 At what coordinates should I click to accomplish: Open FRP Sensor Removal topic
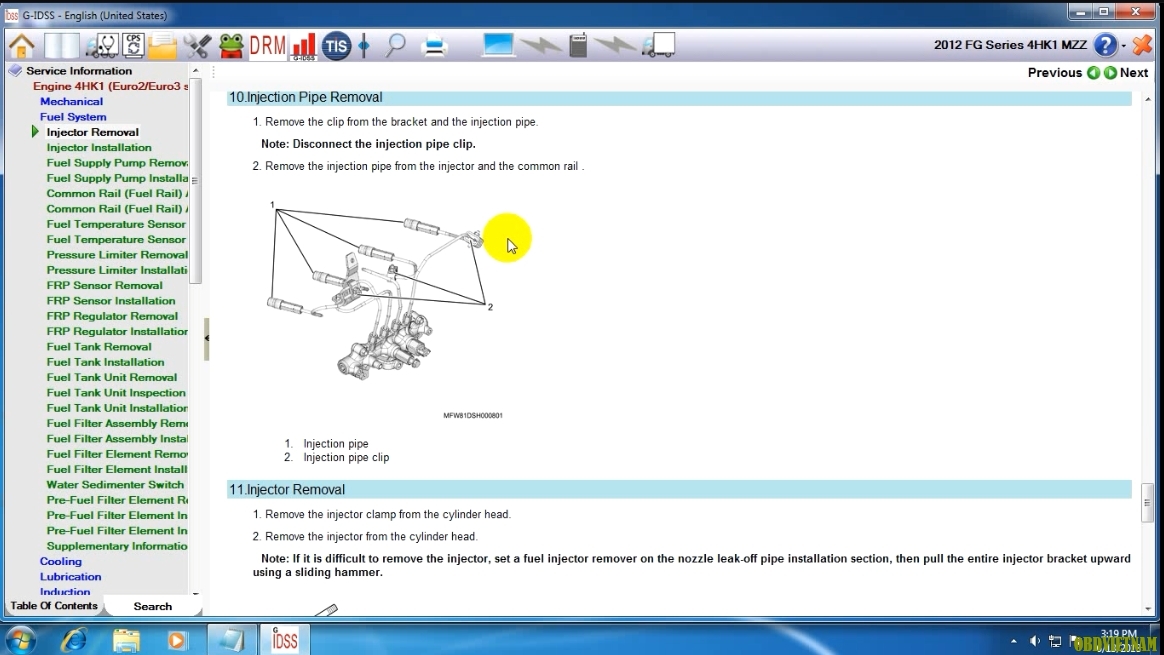point(104,285)
